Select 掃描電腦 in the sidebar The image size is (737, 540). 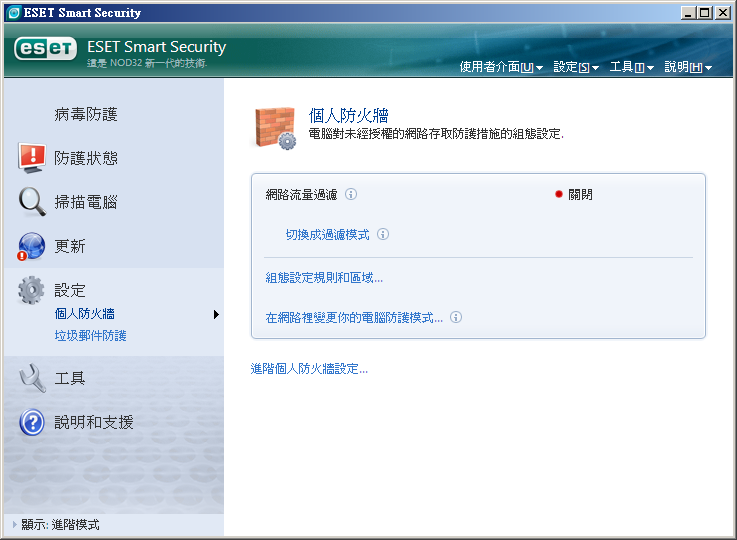point(86,202)
